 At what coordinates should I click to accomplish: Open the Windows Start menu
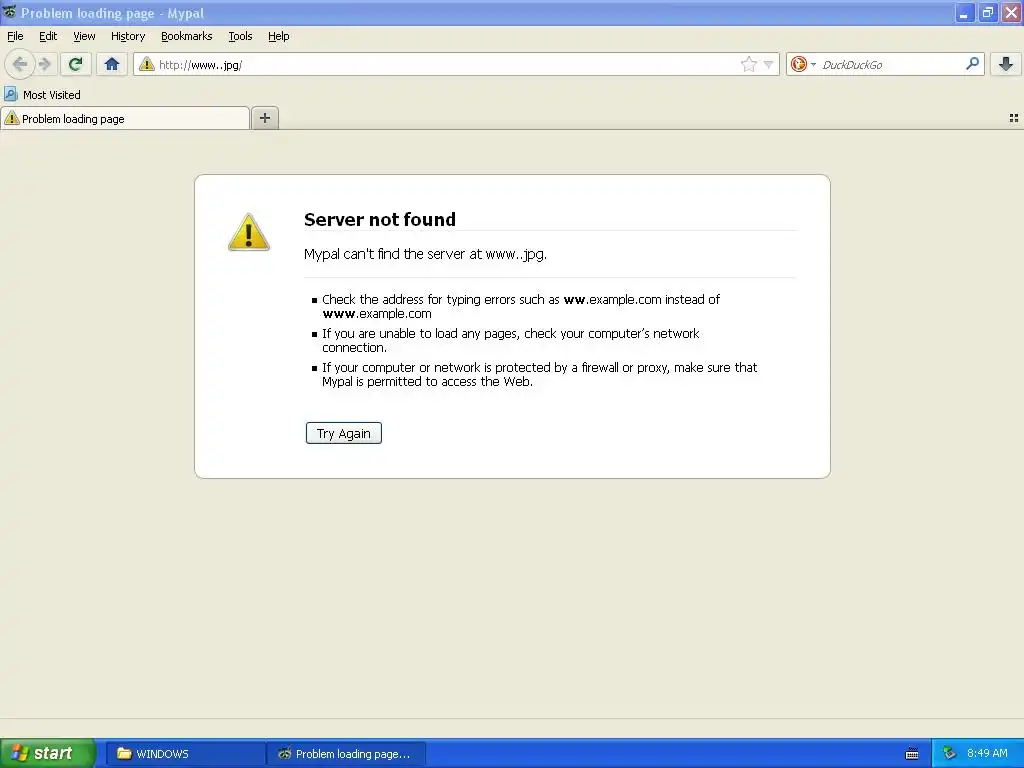(x=48, y=753)
